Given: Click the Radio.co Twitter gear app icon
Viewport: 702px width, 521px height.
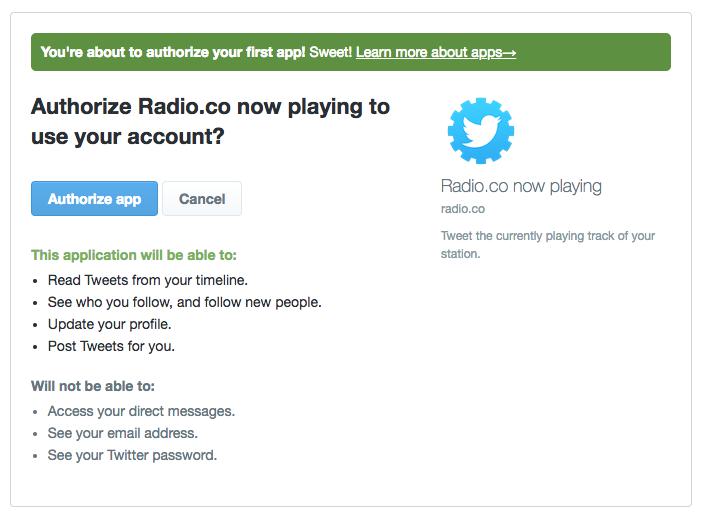Looking at the screenshot, I should [x=480, y=131].
